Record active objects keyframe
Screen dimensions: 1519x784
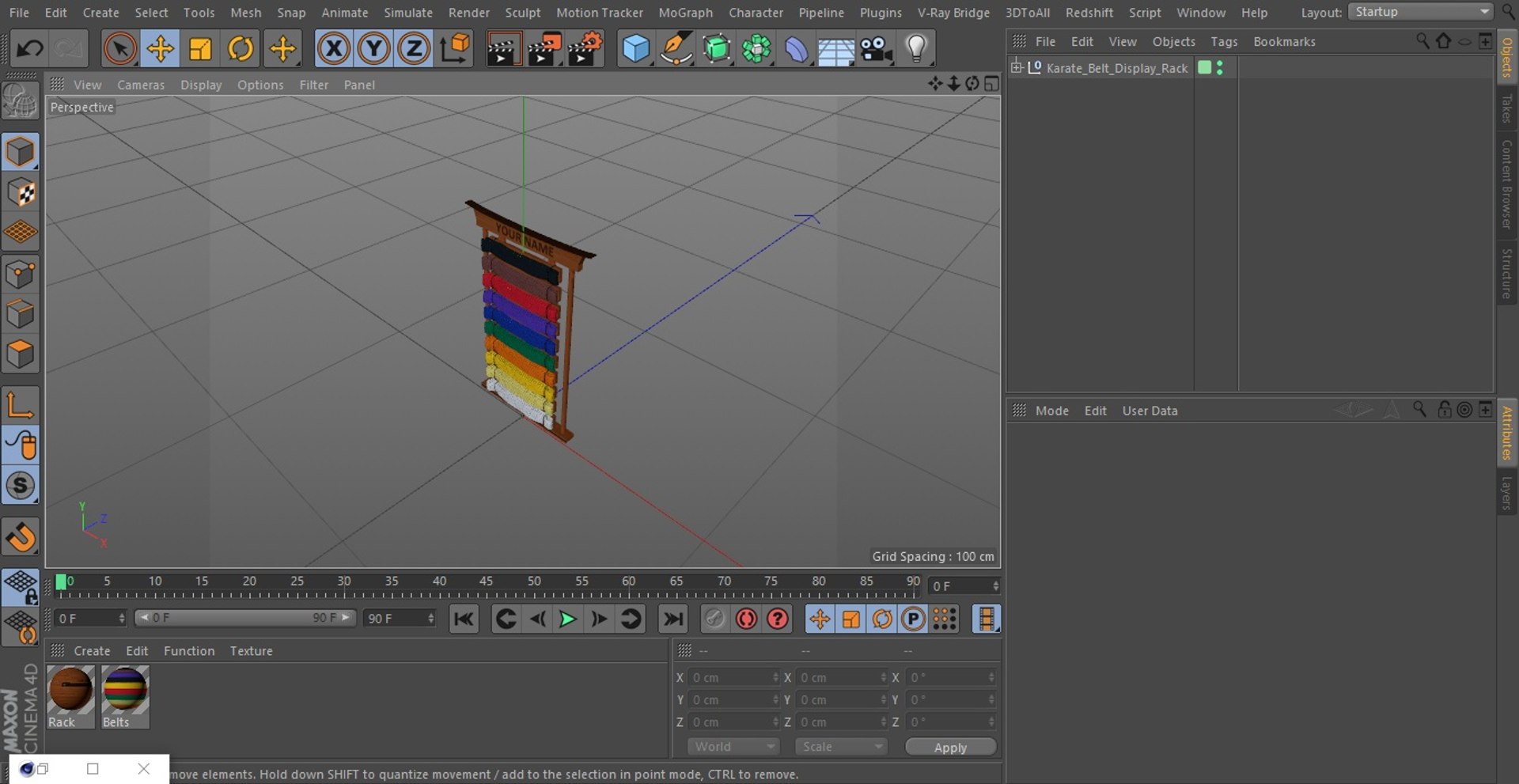click(714, 619)
